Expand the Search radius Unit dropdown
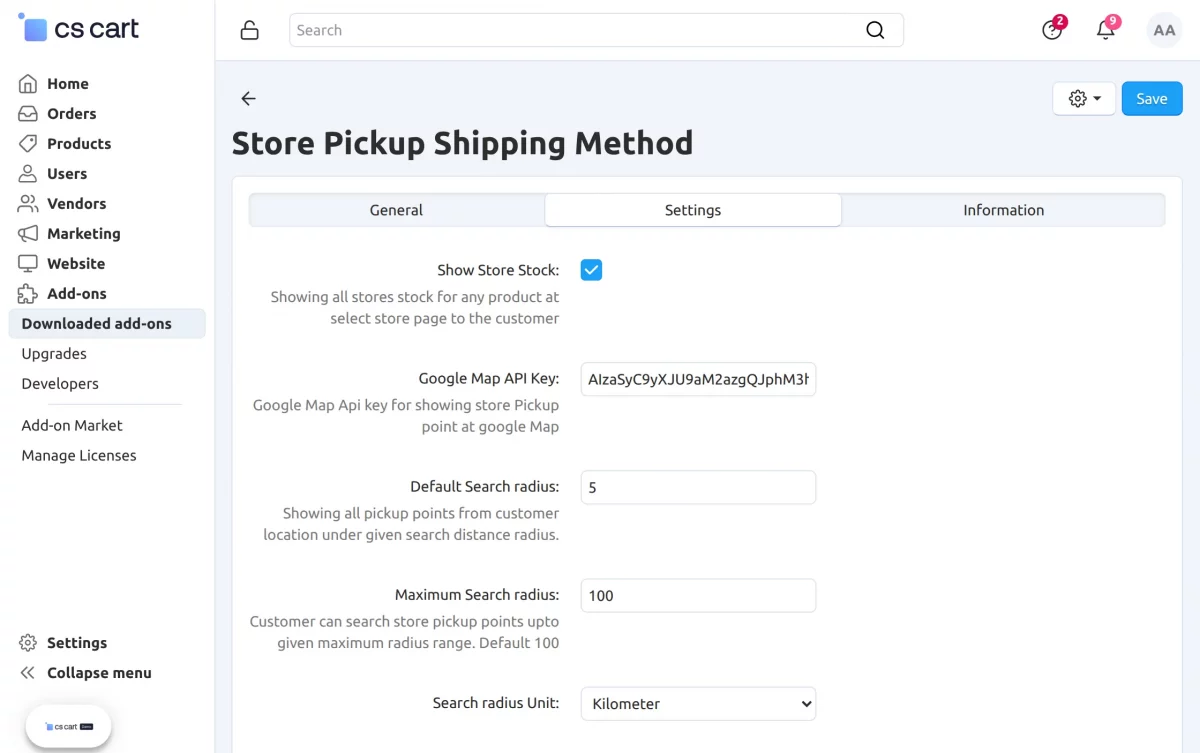This screenshot has height=753, width=1200. coord(698,704)
